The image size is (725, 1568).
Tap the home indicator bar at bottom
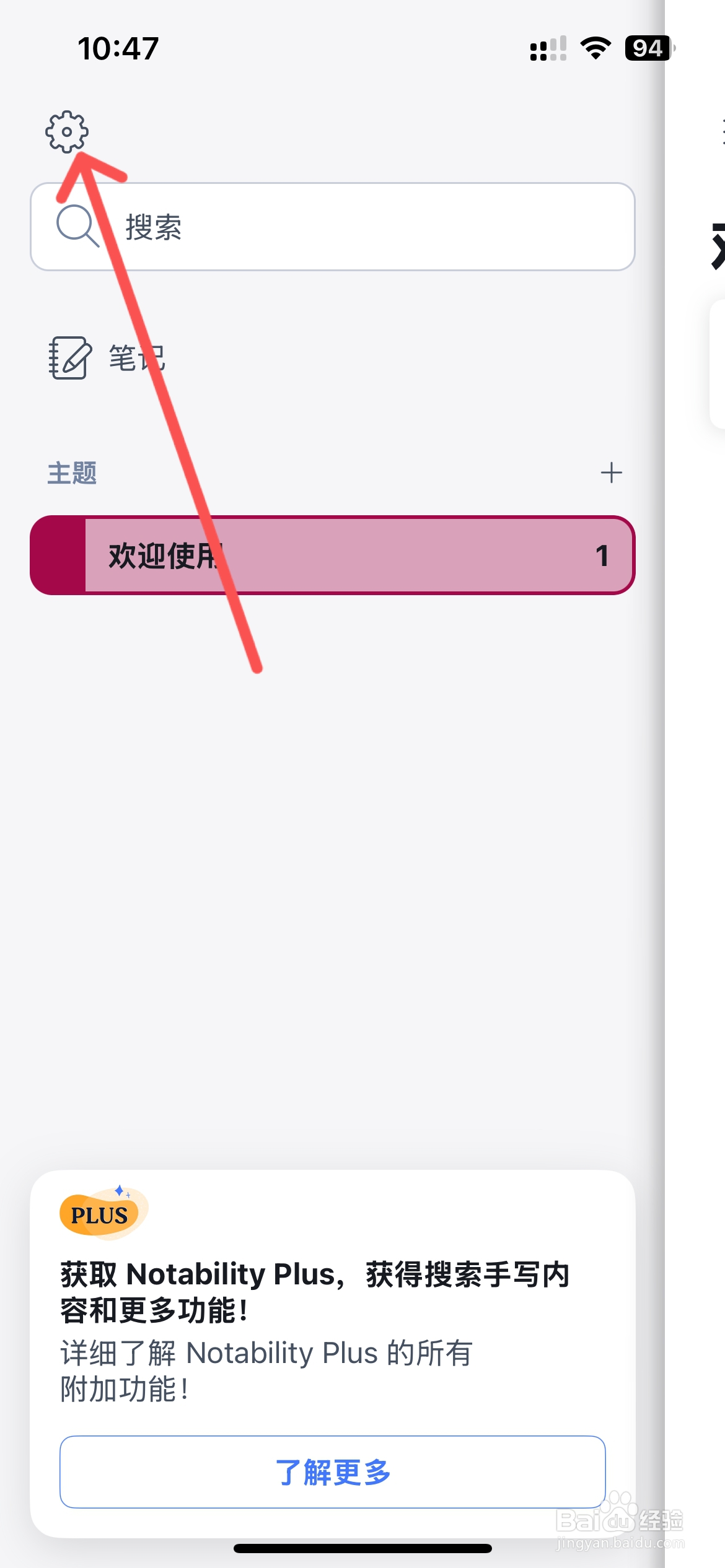pyautogui.click(x=362, y=1548)
